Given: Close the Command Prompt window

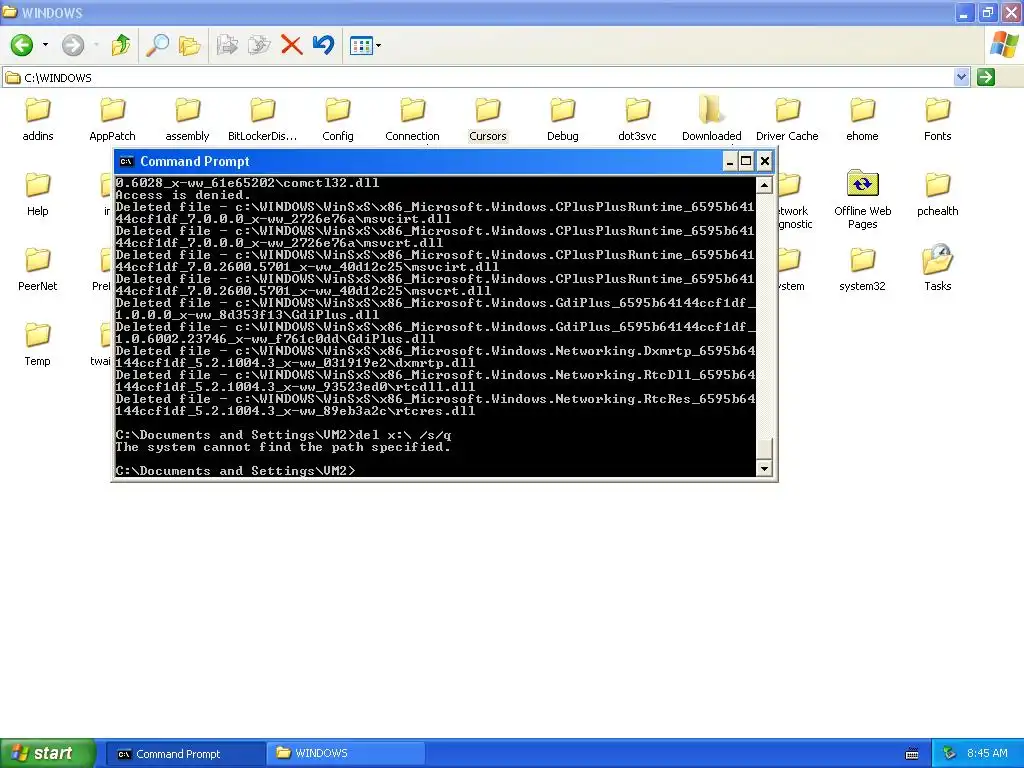Looking at the screenshot, I should (x=765, y=161).
